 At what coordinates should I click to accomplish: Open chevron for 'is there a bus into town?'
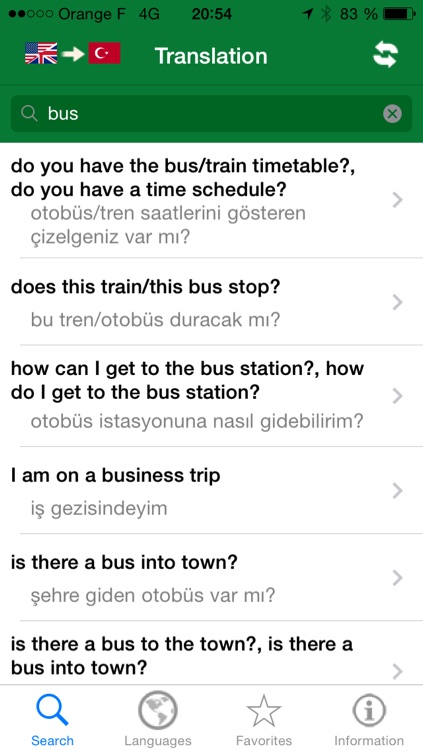click(397, 578)
